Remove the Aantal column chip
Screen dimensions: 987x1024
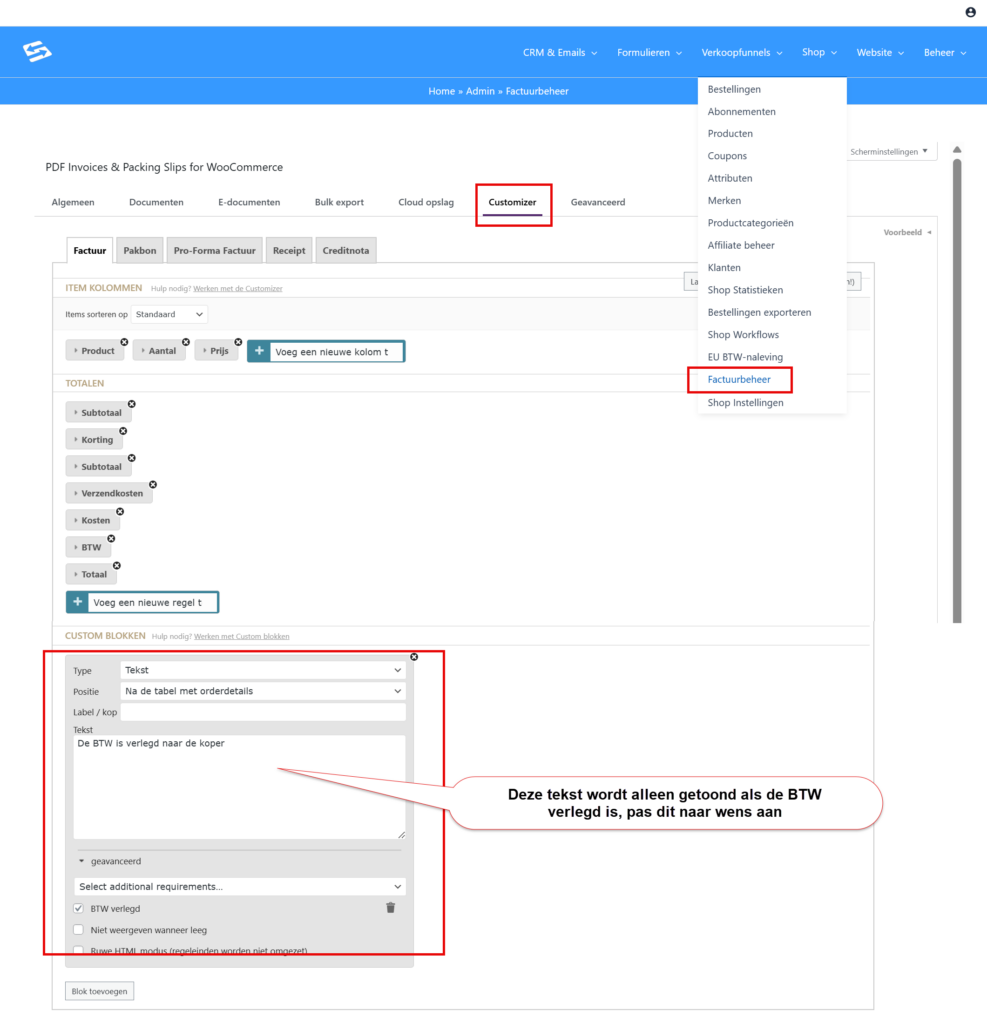point(186,342)
